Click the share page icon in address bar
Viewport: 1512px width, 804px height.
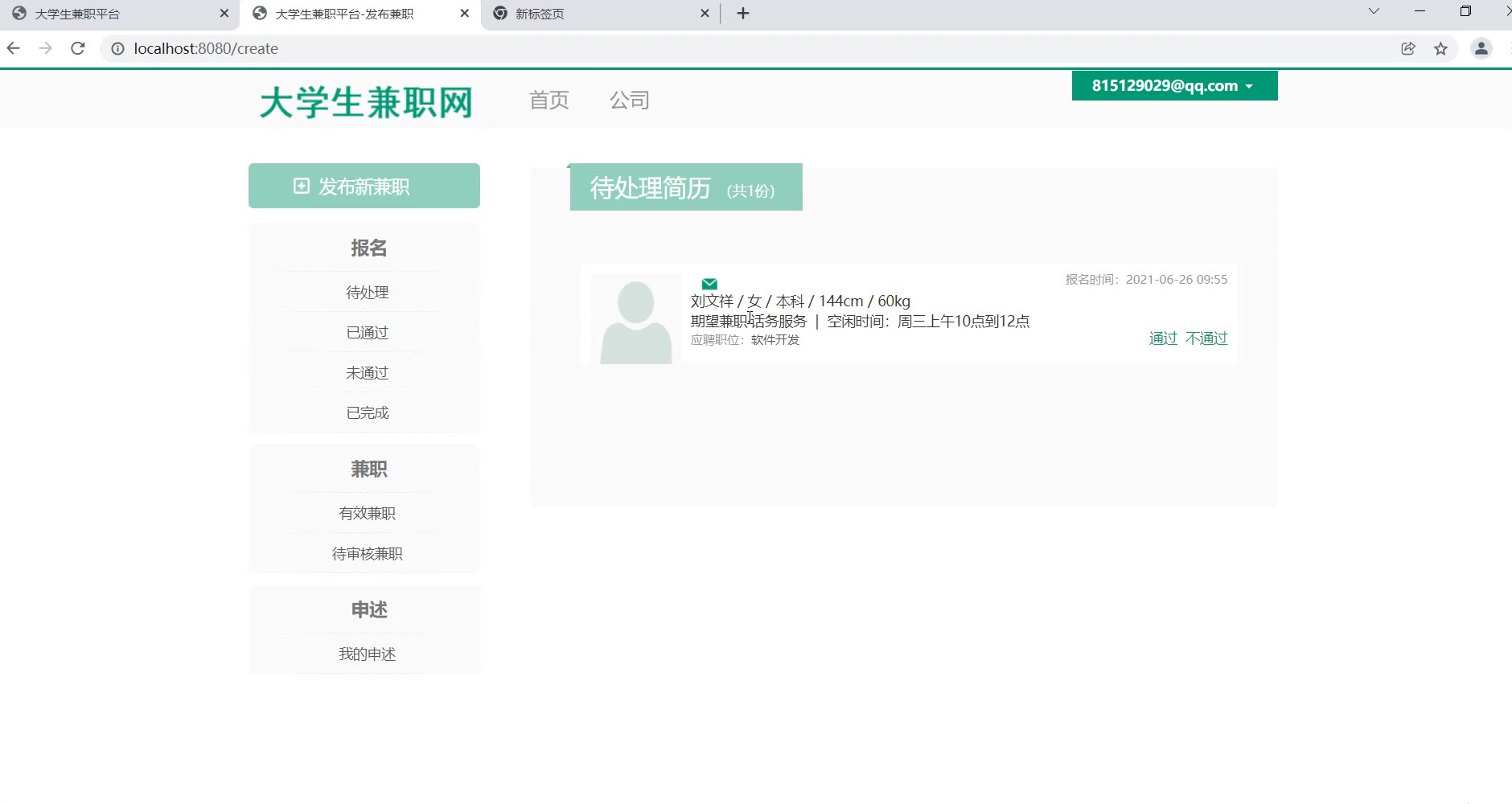[x=1407, y=48]
